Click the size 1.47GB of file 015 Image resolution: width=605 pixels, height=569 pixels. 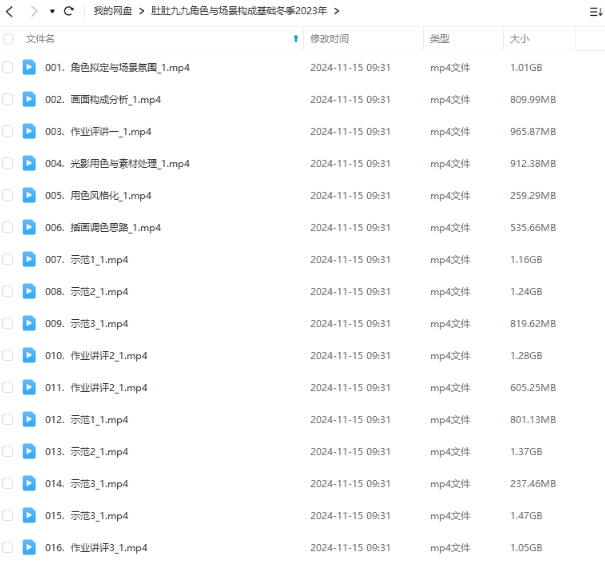pos(526,516)
